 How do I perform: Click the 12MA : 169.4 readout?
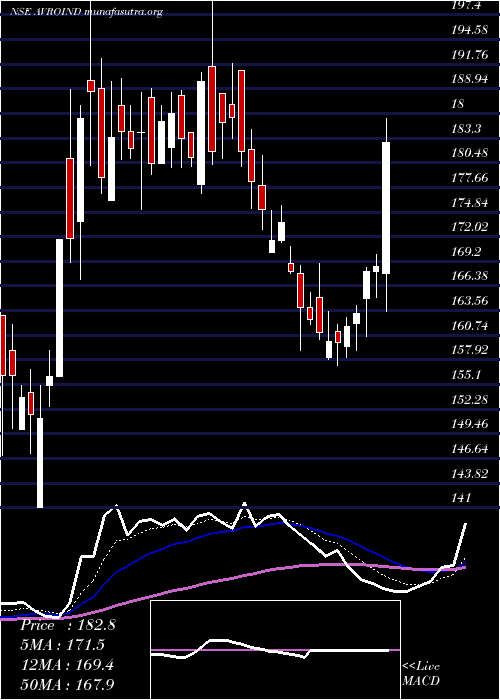(x=67, y=665)
